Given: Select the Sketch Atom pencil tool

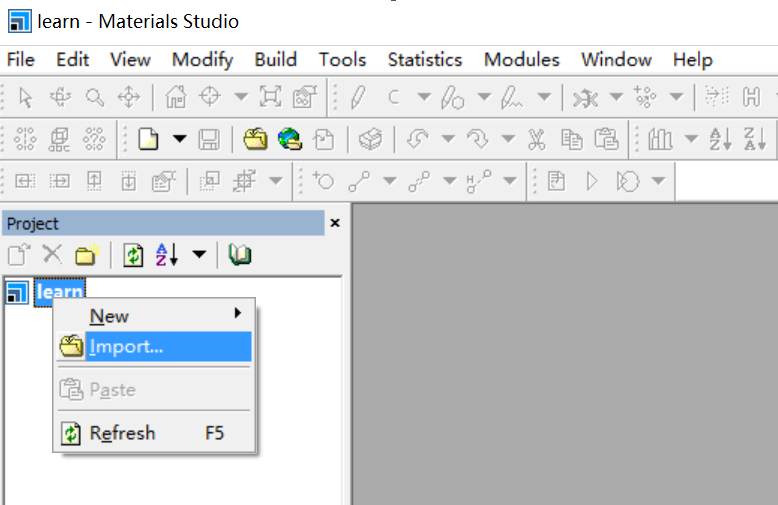Looking at the screenshot, I should coord(358,97).
